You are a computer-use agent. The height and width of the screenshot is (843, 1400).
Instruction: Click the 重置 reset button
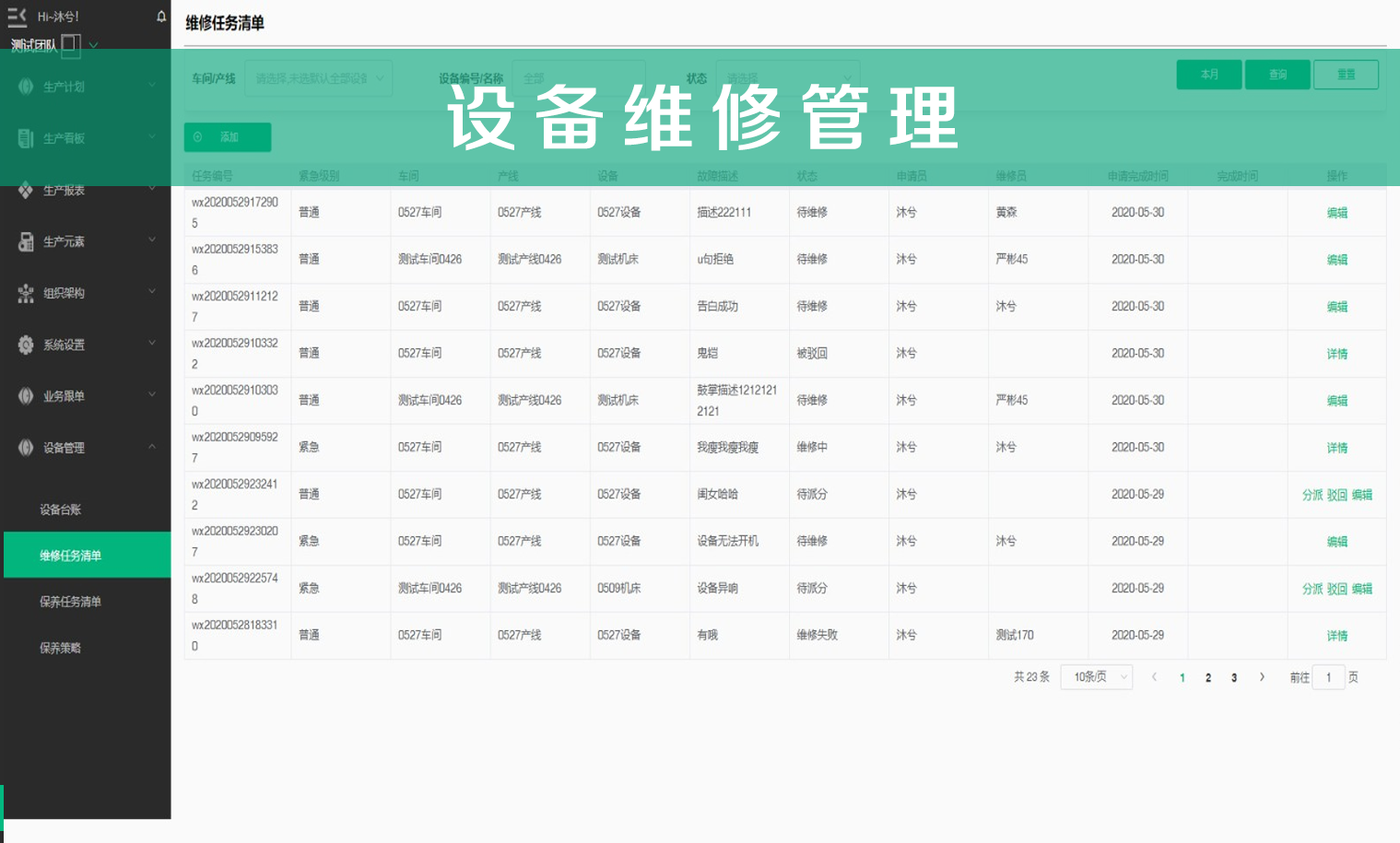[x=1346, y=75]
